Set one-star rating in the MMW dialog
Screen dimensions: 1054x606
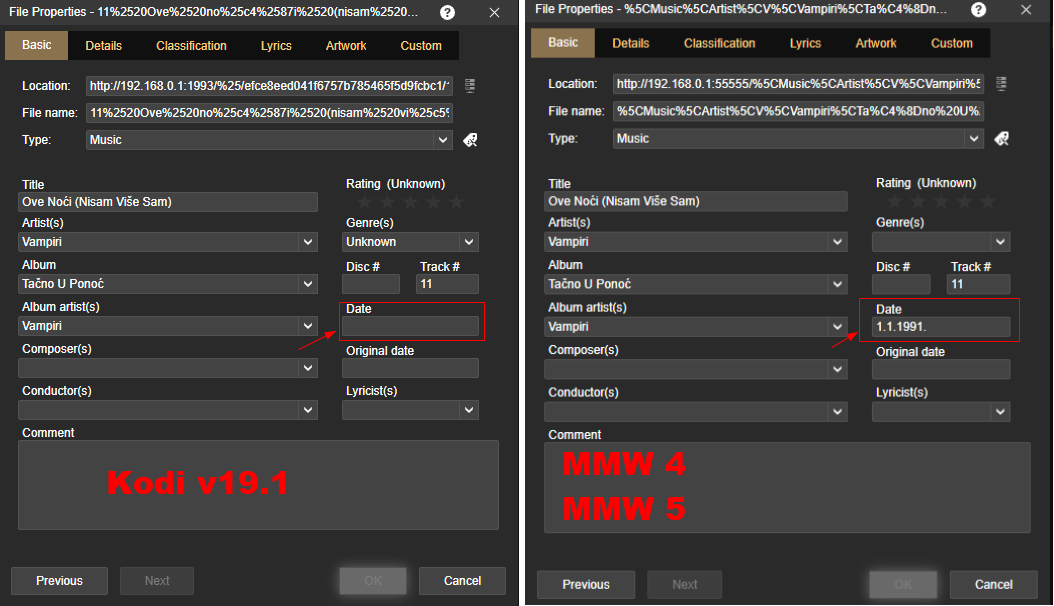coord(896,201)
